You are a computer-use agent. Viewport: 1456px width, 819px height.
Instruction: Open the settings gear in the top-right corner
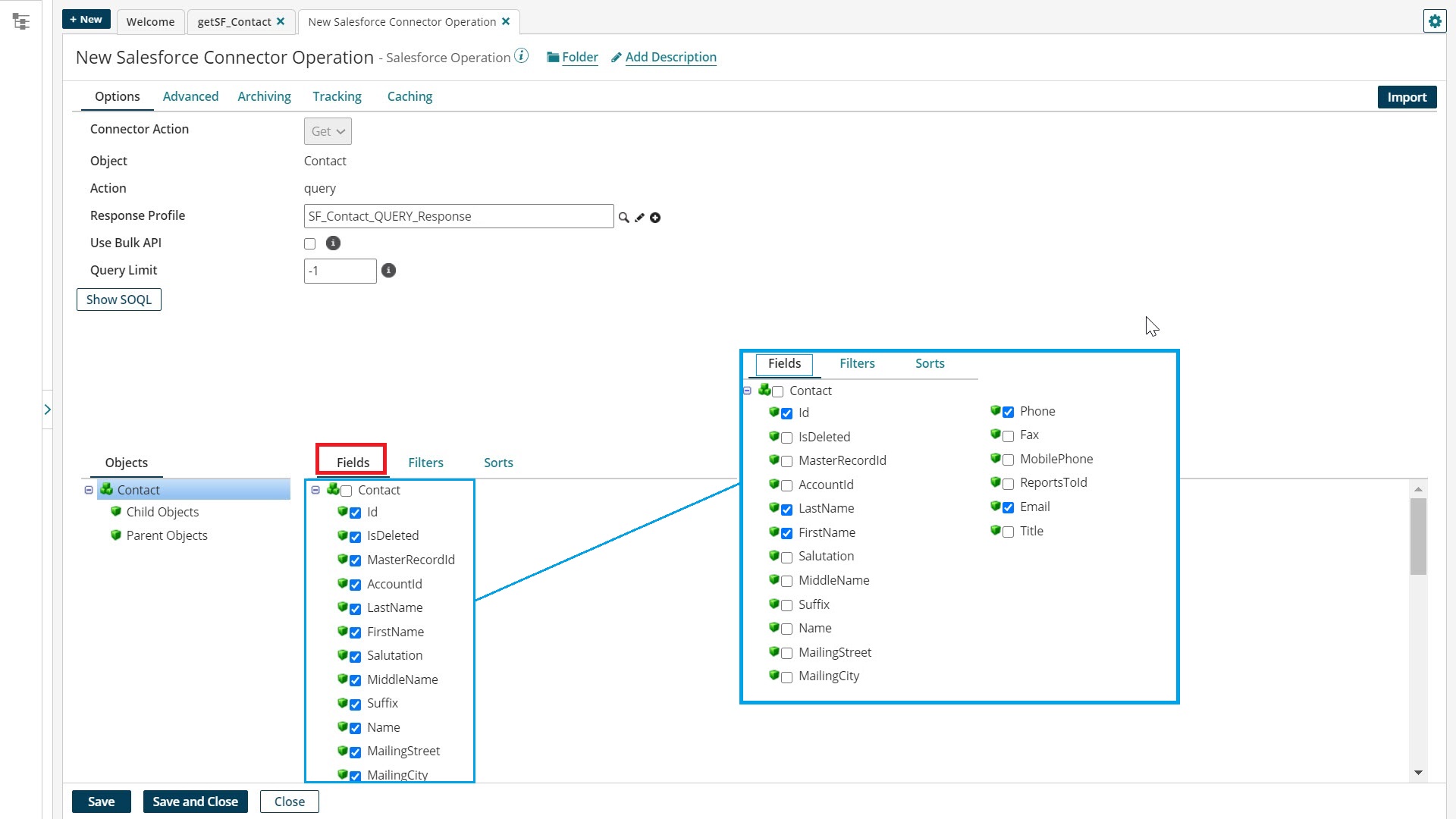[x=1435, y=20]
